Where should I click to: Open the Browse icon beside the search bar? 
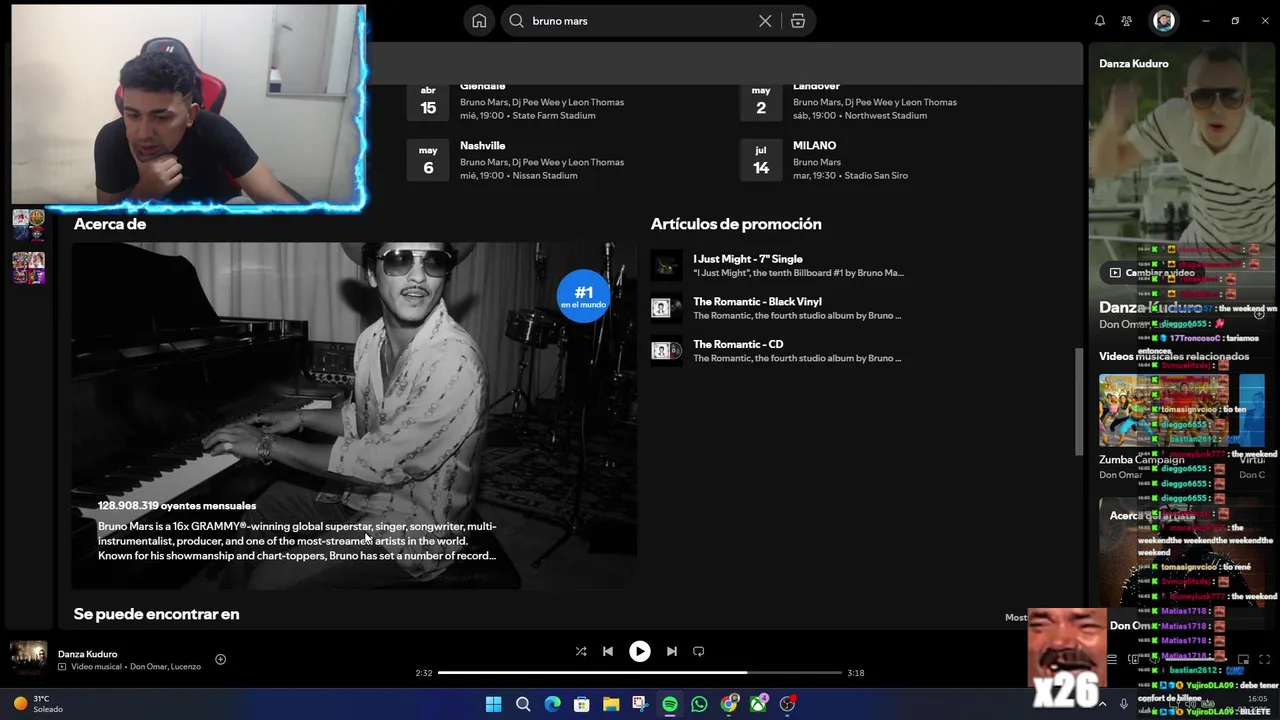798,21
